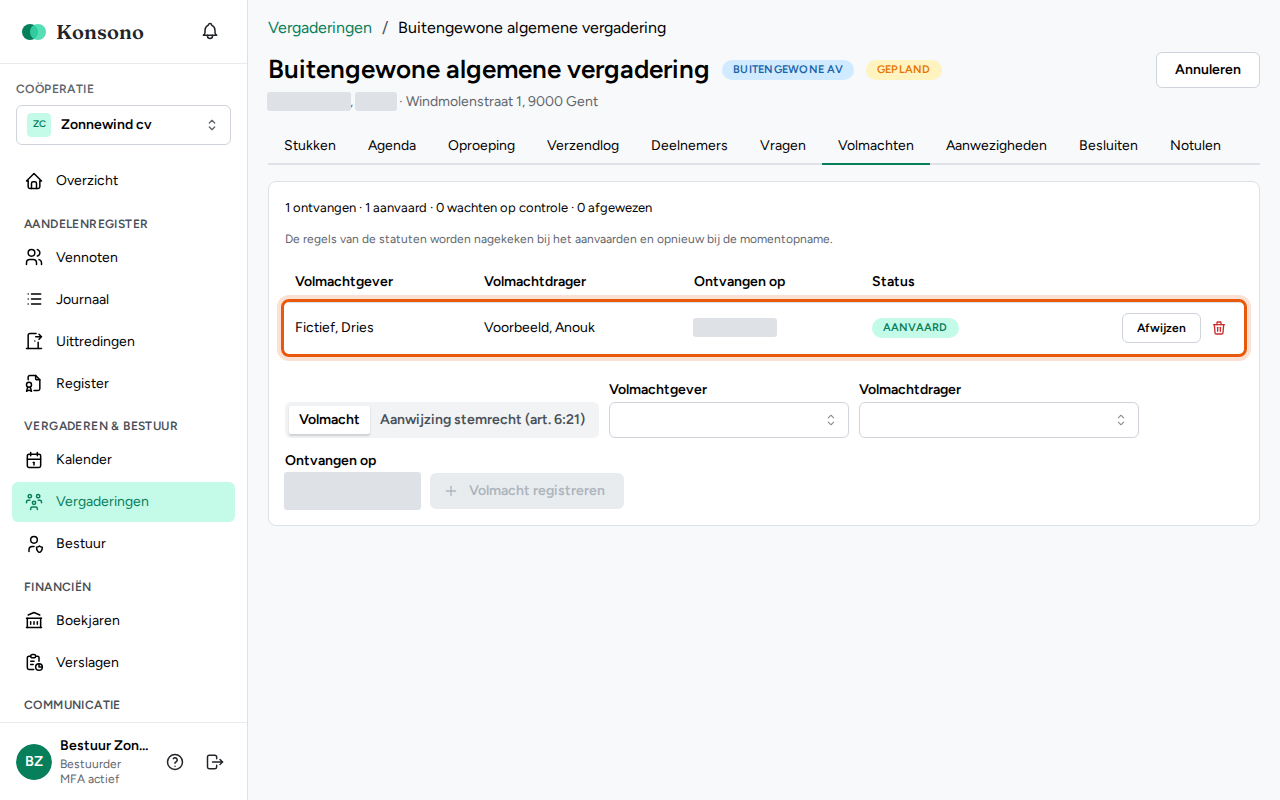Click Afwijzen for Fictief, Dries
This screenshot has width=1280, height=800.
(1161, 328)
